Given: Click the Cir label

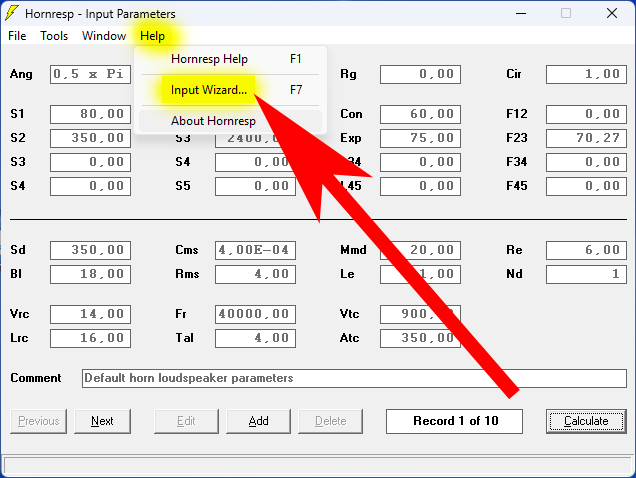Looking at the screenshot, I should [x=514, y=74].
